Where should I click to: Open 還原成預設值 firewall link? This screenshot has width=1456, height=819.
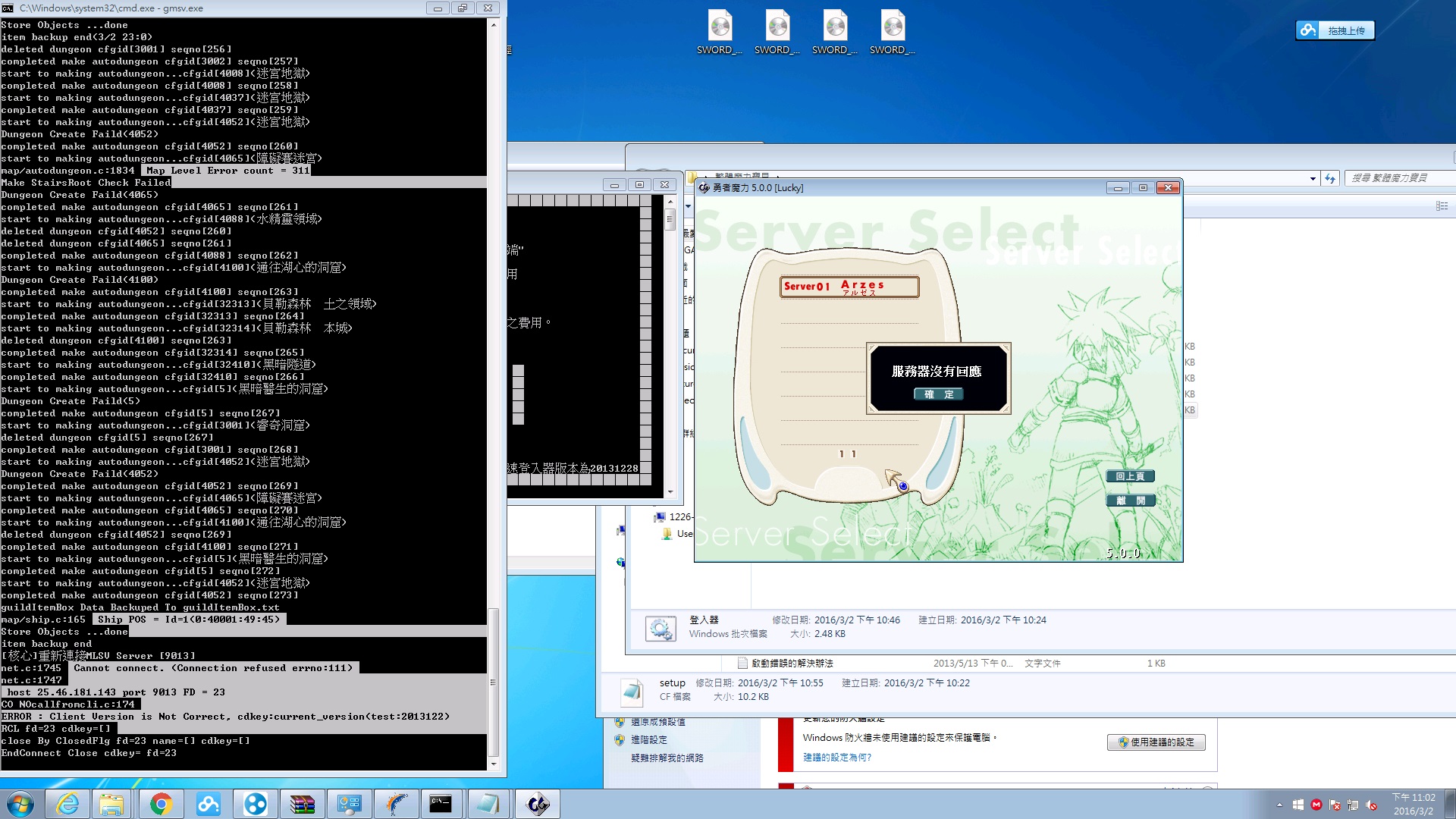[x=658, y=722]
